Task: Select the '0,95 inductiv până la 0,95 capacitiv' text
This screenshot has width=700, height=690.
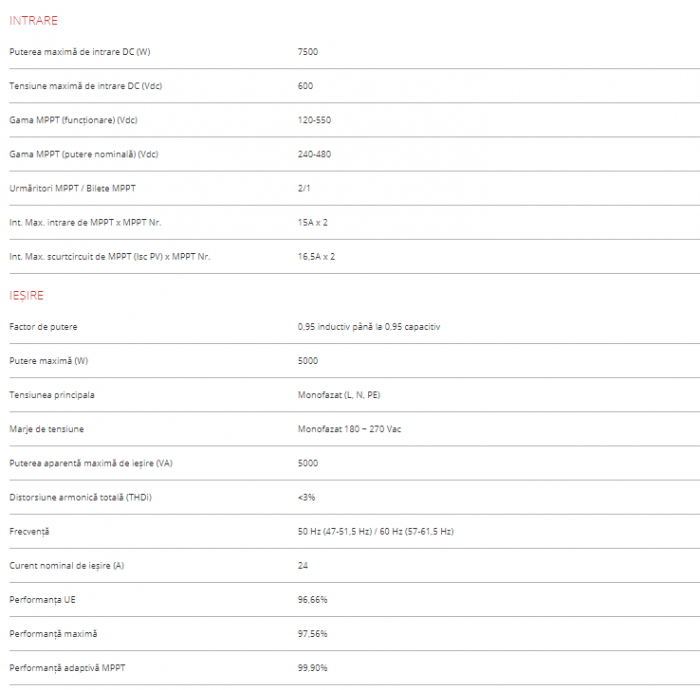Action: [369, 327]
